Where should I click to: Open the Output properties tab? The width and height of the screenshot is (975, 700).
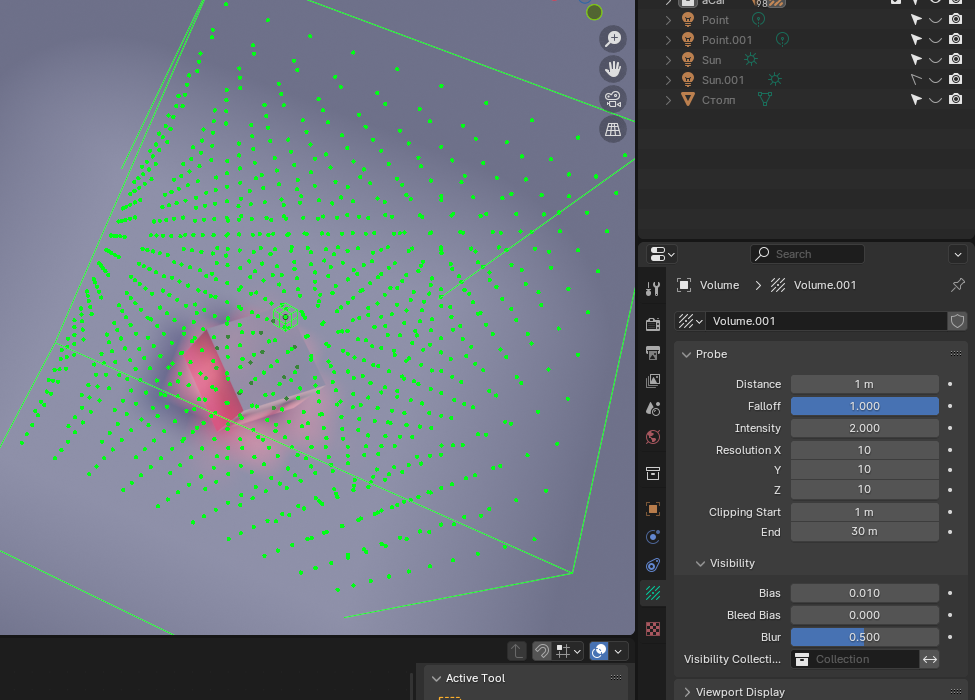tap(653, 352)
